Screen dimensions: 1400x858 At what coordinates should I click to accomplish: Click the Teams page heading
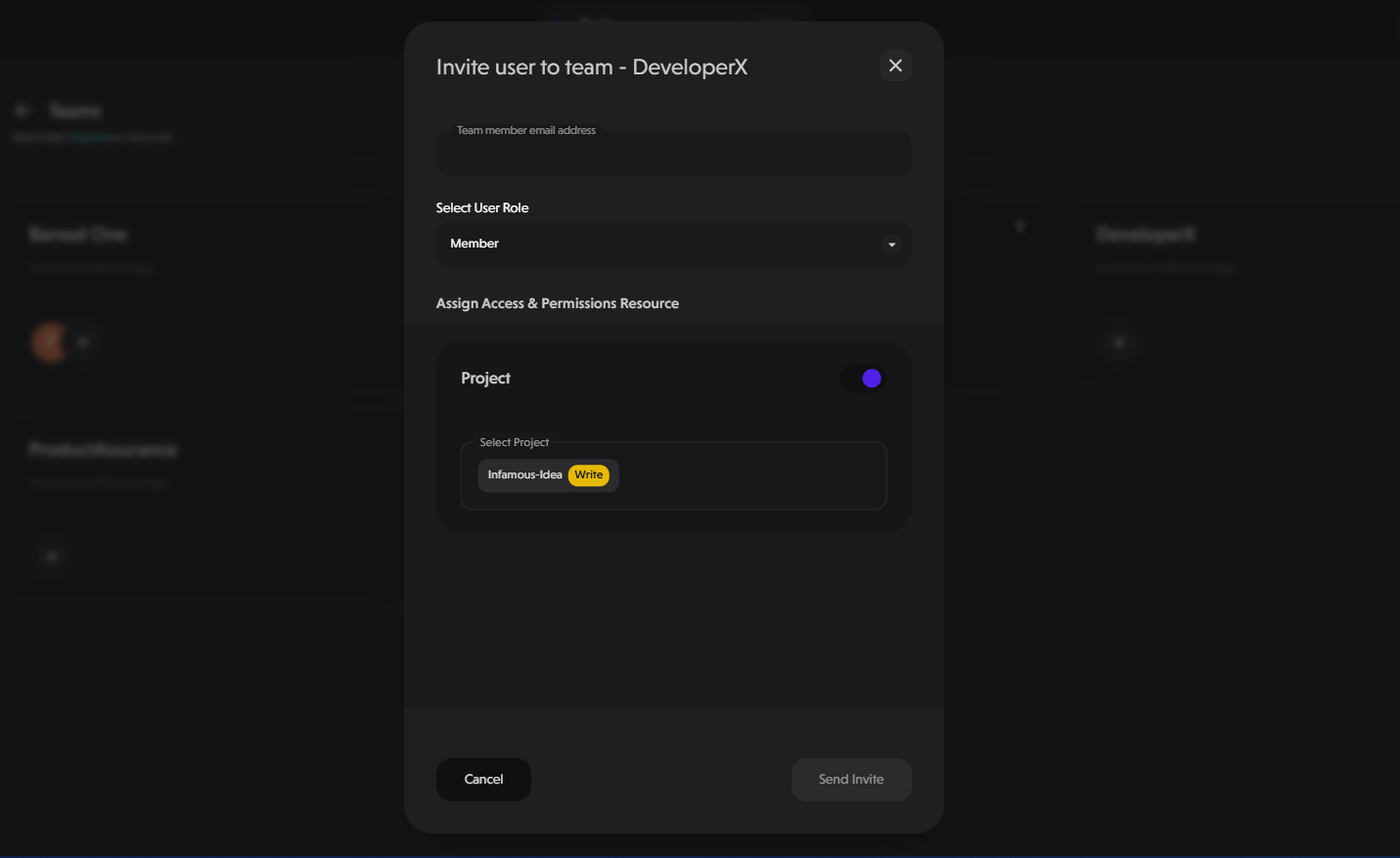pos(75,111)
